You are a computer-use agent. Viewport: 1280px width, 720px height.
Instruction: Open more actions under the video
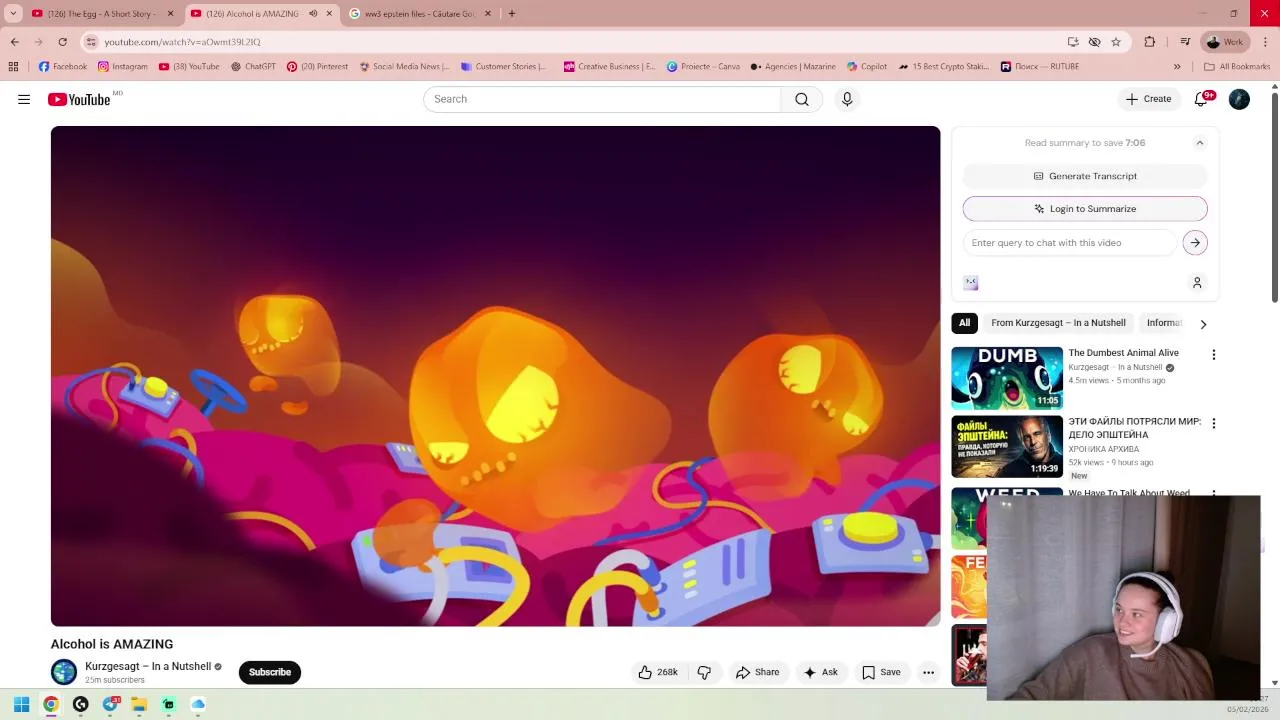tap(928, 672)
